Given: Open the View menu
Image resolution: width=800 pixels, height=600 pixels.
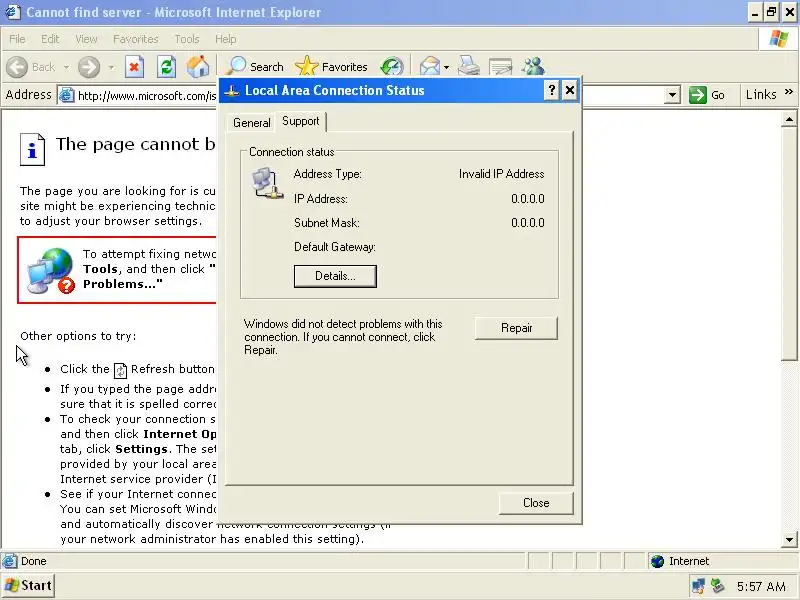Looking at the screenshot, I should tap(86, 39).
